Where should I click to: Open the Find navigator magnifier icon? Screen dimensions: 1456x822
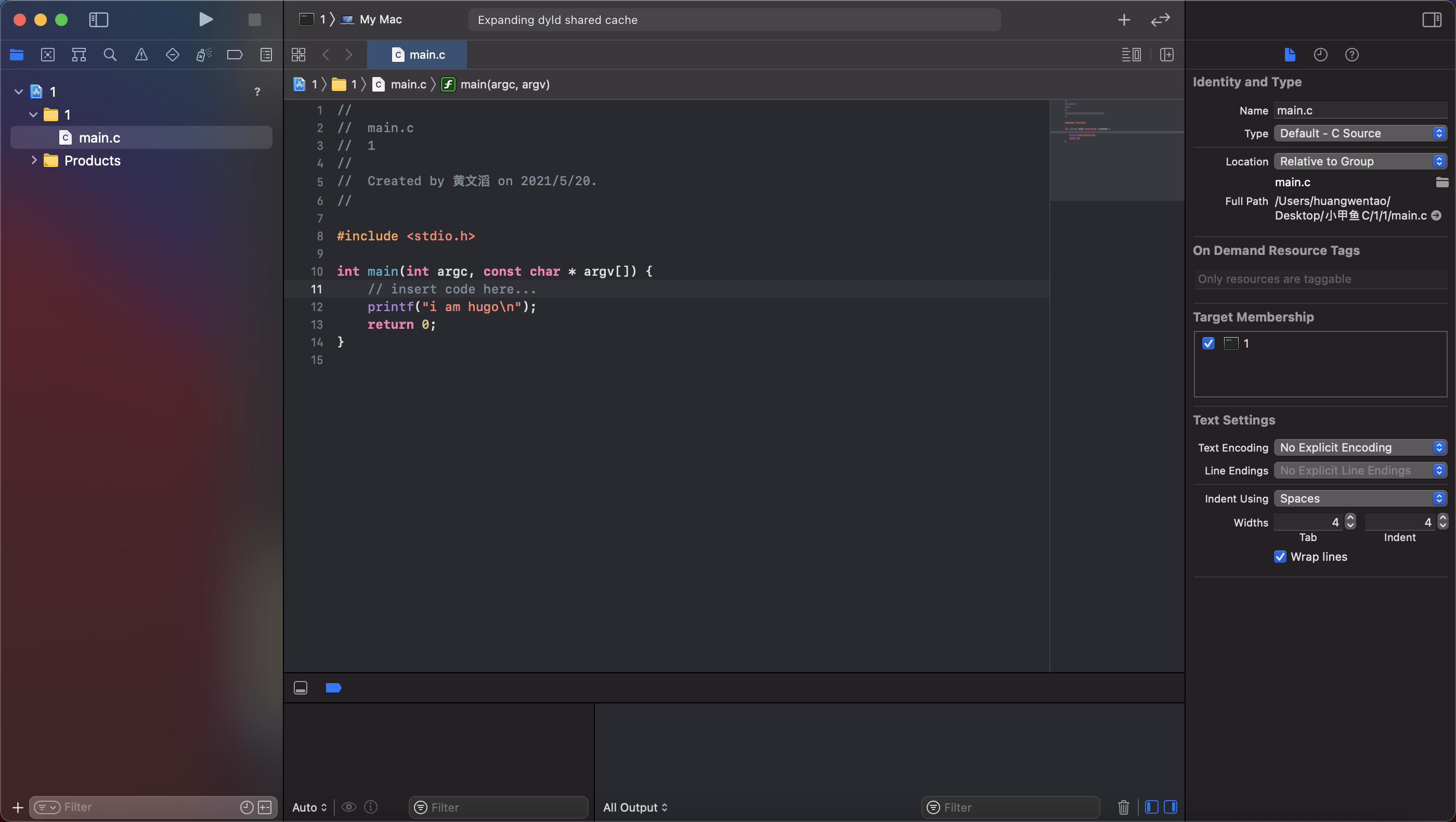110,55
